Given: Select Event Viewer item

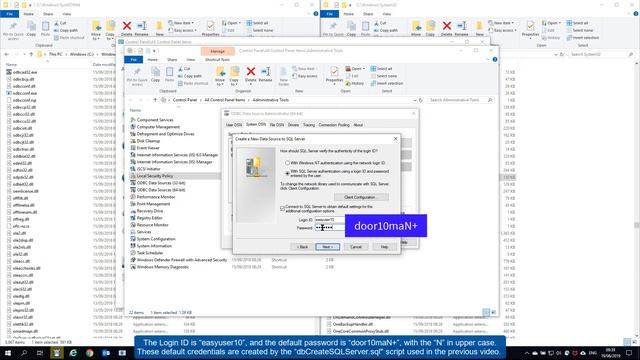Looking at the screenshot, I should click(x=148, y=148).
